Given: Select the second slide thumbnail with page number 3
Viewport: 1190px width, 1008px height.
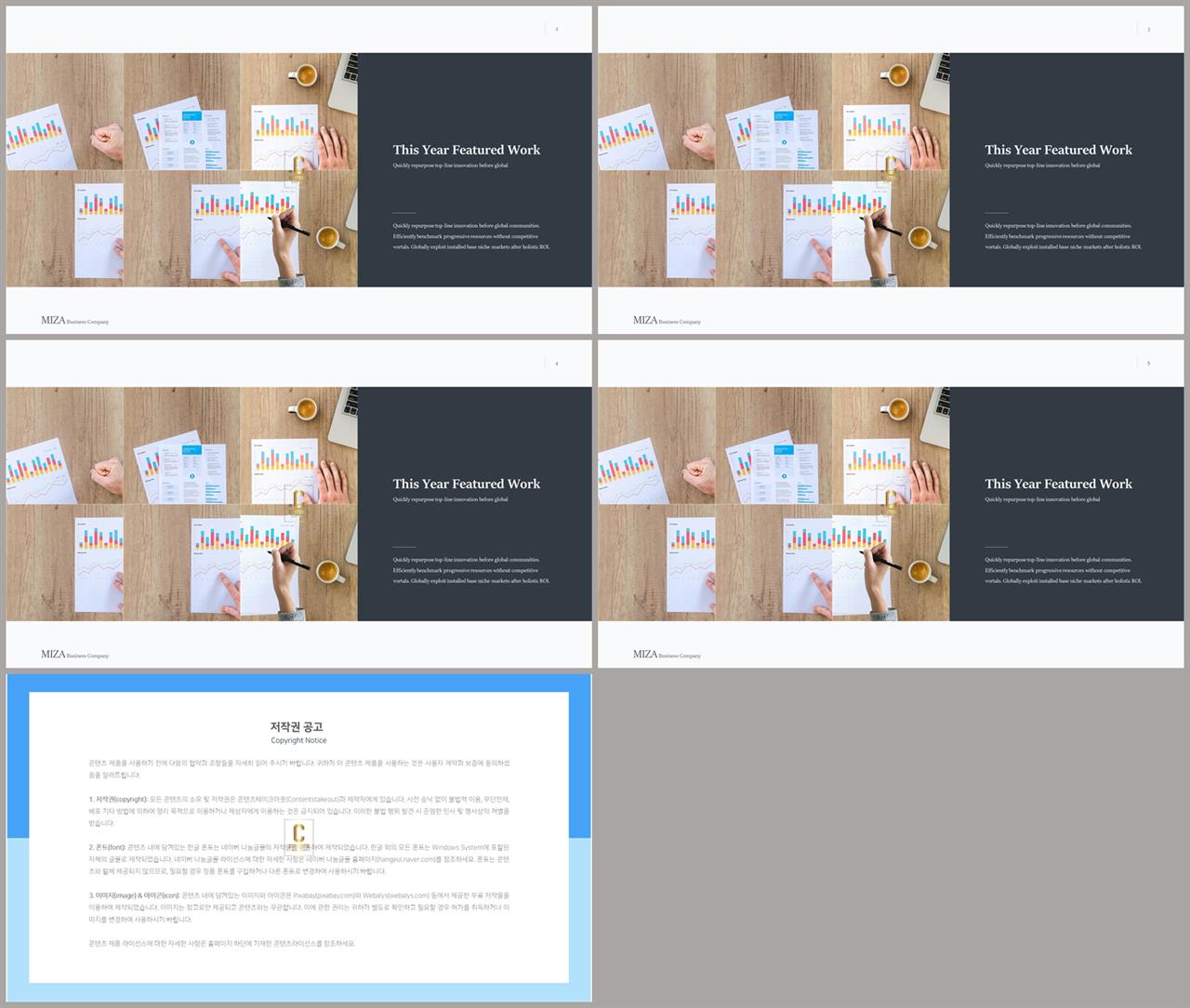Looking at the screenshot, I should pyautogui.click(x=892, y=170).
